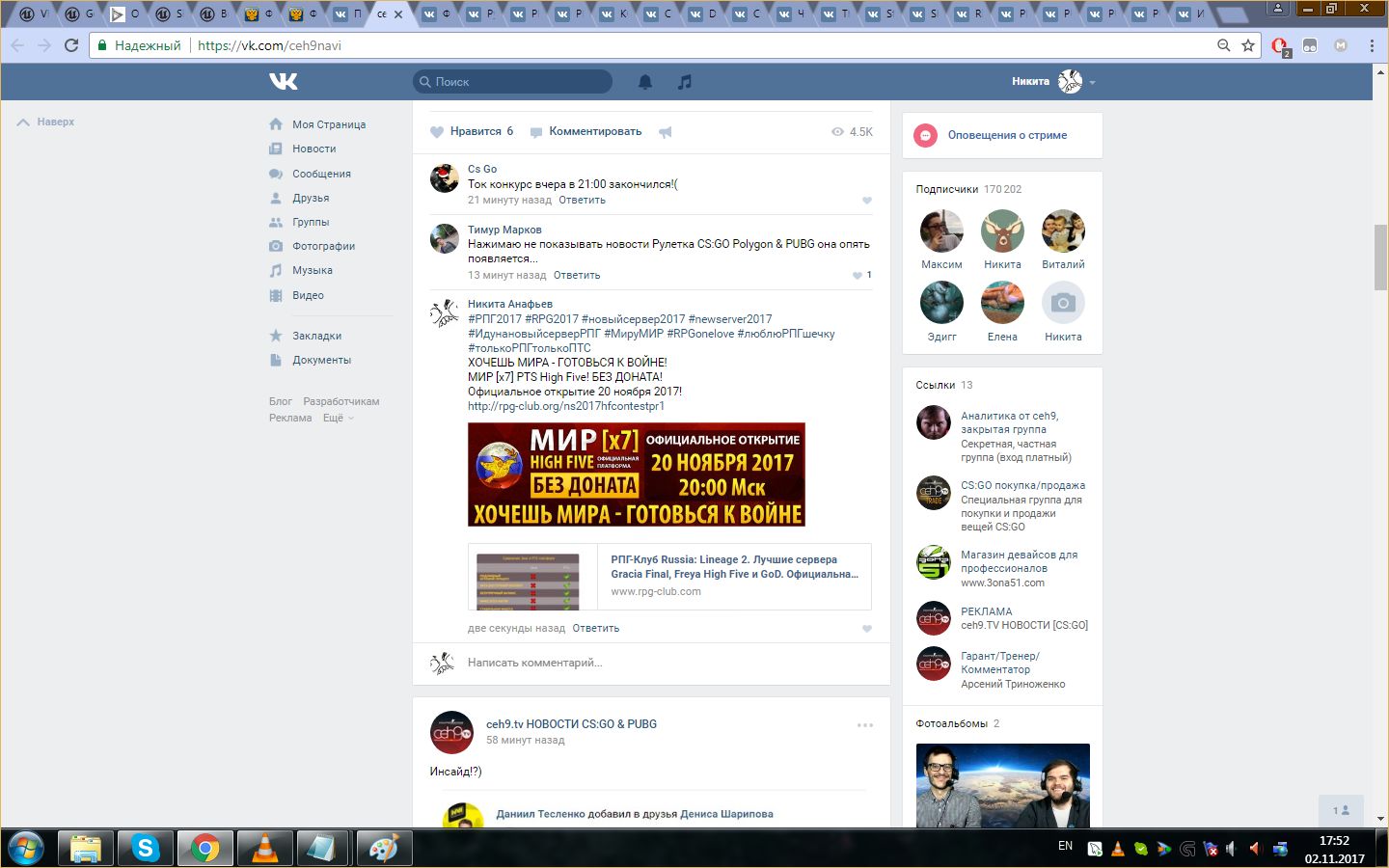1389x868 pixels.
Task: Click the EN language indicator in the taskbar
Action: coord(1065,847)
